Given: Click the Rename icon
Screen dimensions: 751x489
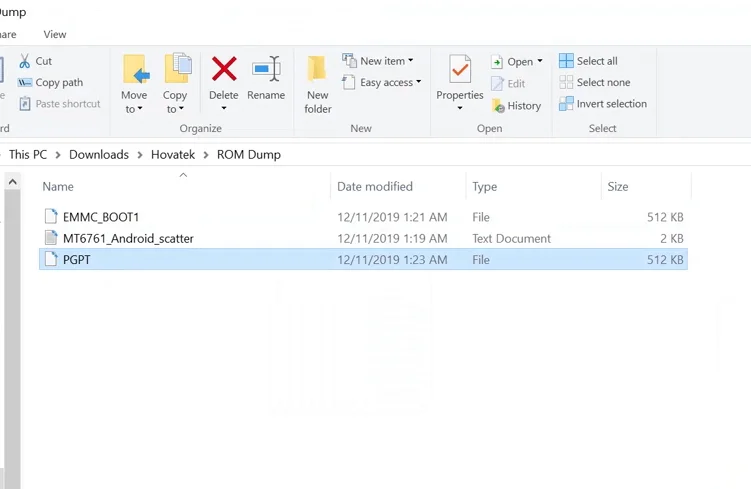Looking at the screenshot, I should (266, 68).
